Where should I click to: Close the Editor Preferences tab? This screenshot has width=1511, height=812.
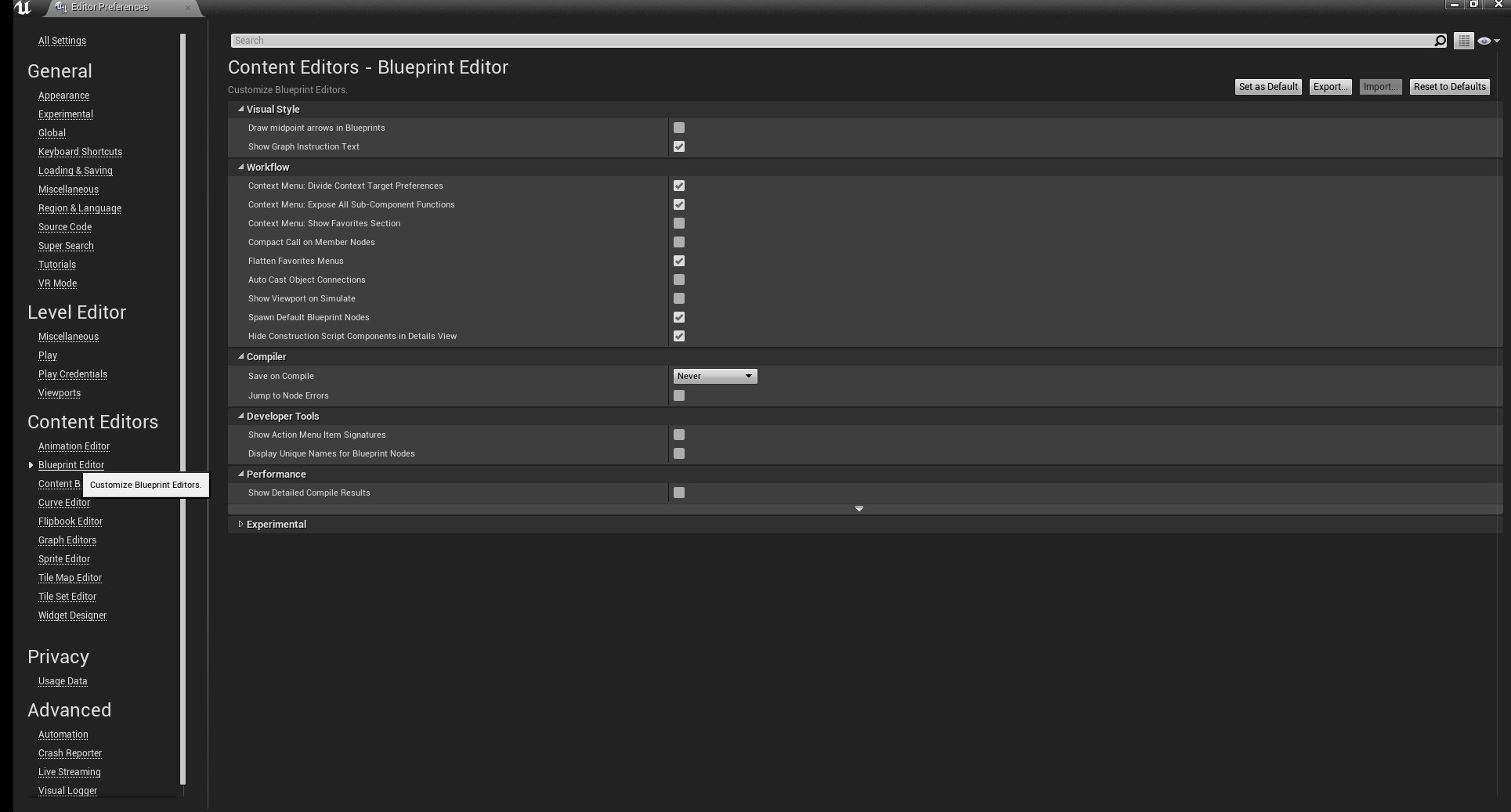(187, 7)
